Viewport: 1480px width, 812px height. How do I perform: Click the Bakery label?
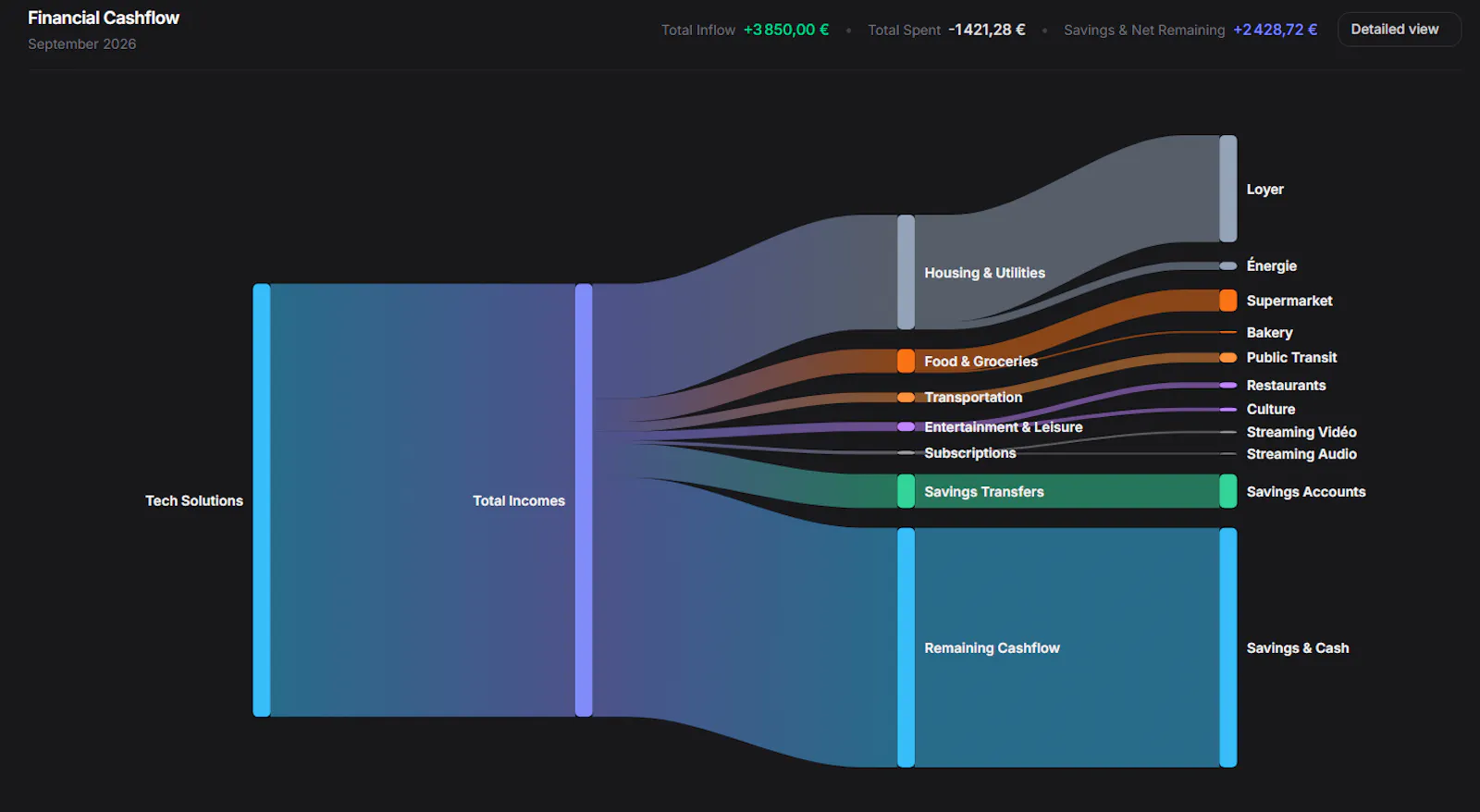click(x=1269, y=333)
